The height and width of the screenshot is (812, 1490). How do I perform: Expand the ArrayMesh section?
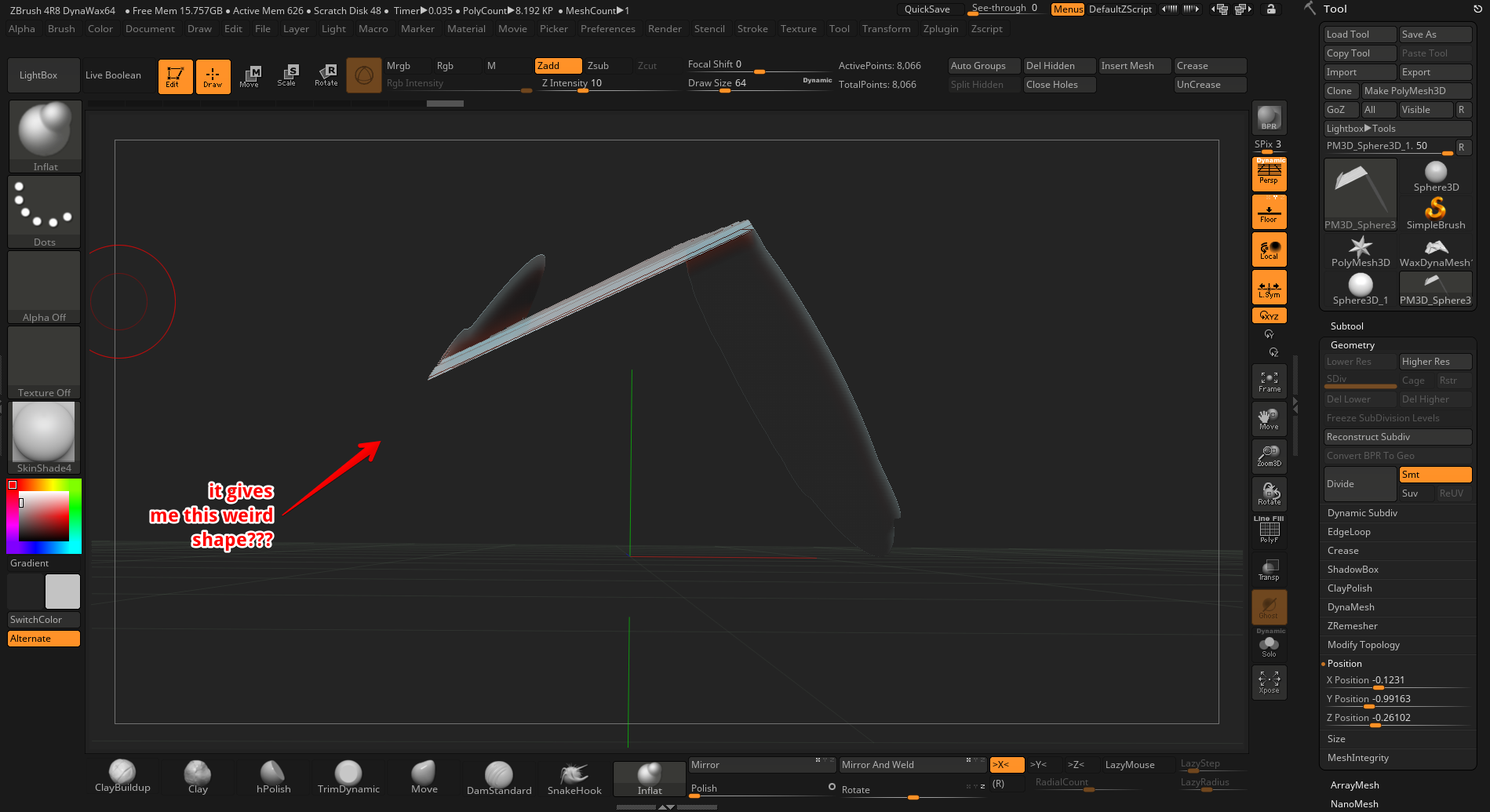pyautogui.click(x=1354, y=785)
